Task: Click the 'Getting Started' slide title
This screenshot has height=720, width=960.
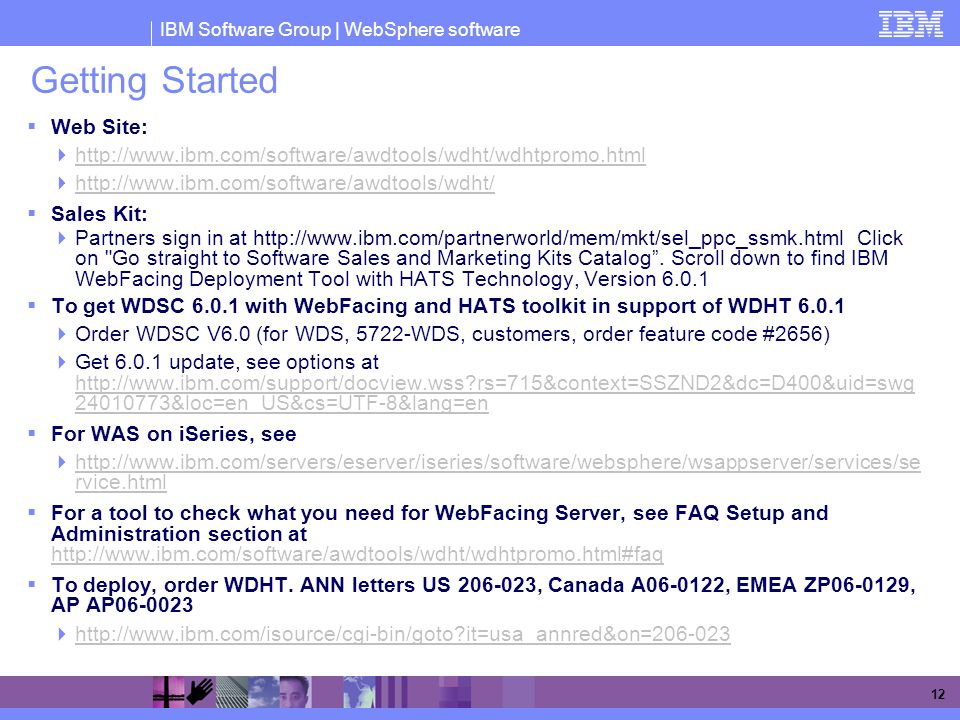Action: pyautogui.click(x=154, y=80)
